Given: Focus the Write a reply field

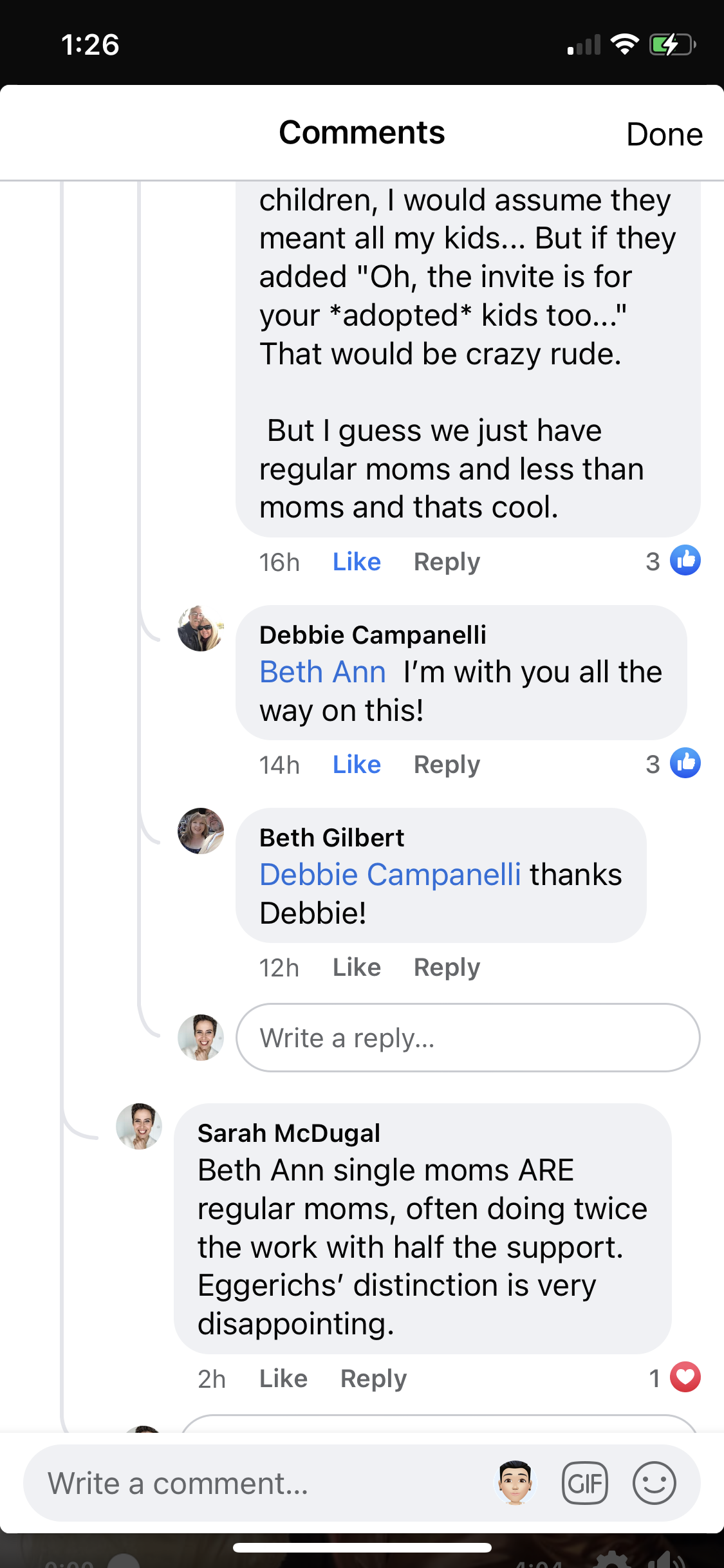Looking at the screenshot, I should [x=468, y=1038].
